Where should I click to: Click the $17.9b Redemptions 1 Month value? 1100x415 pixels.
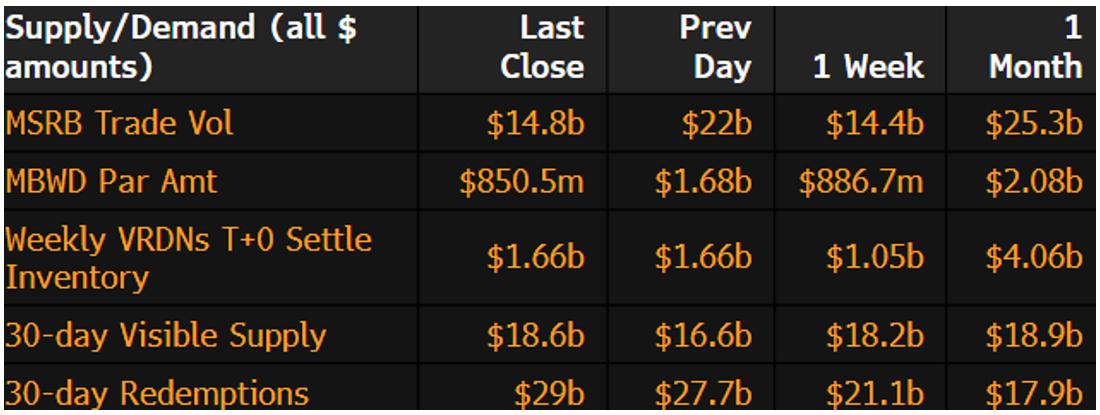(1034, 393)
